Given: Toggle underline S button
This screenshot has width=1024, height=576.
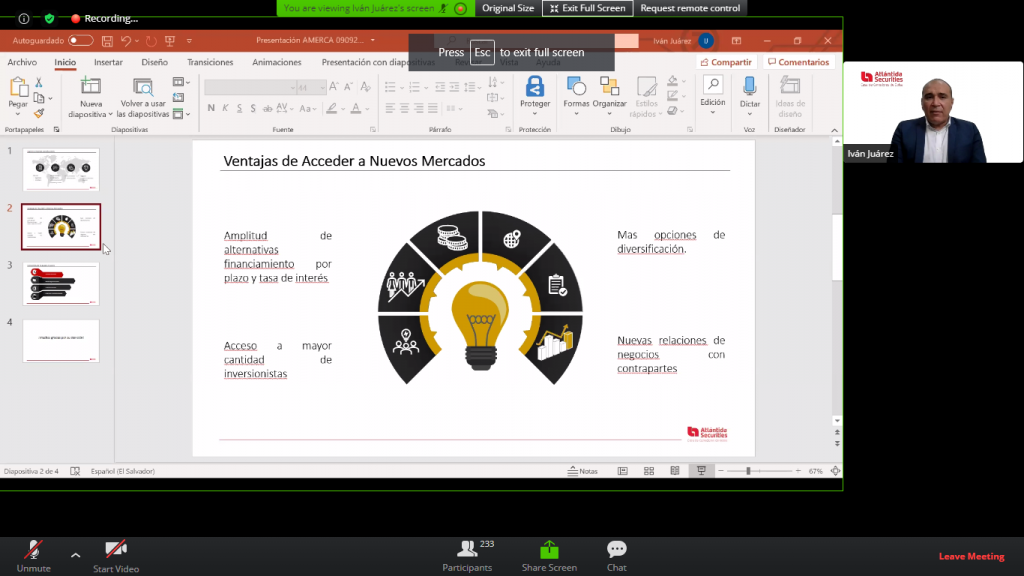Looking at the screenshot, I should [239, 108].
